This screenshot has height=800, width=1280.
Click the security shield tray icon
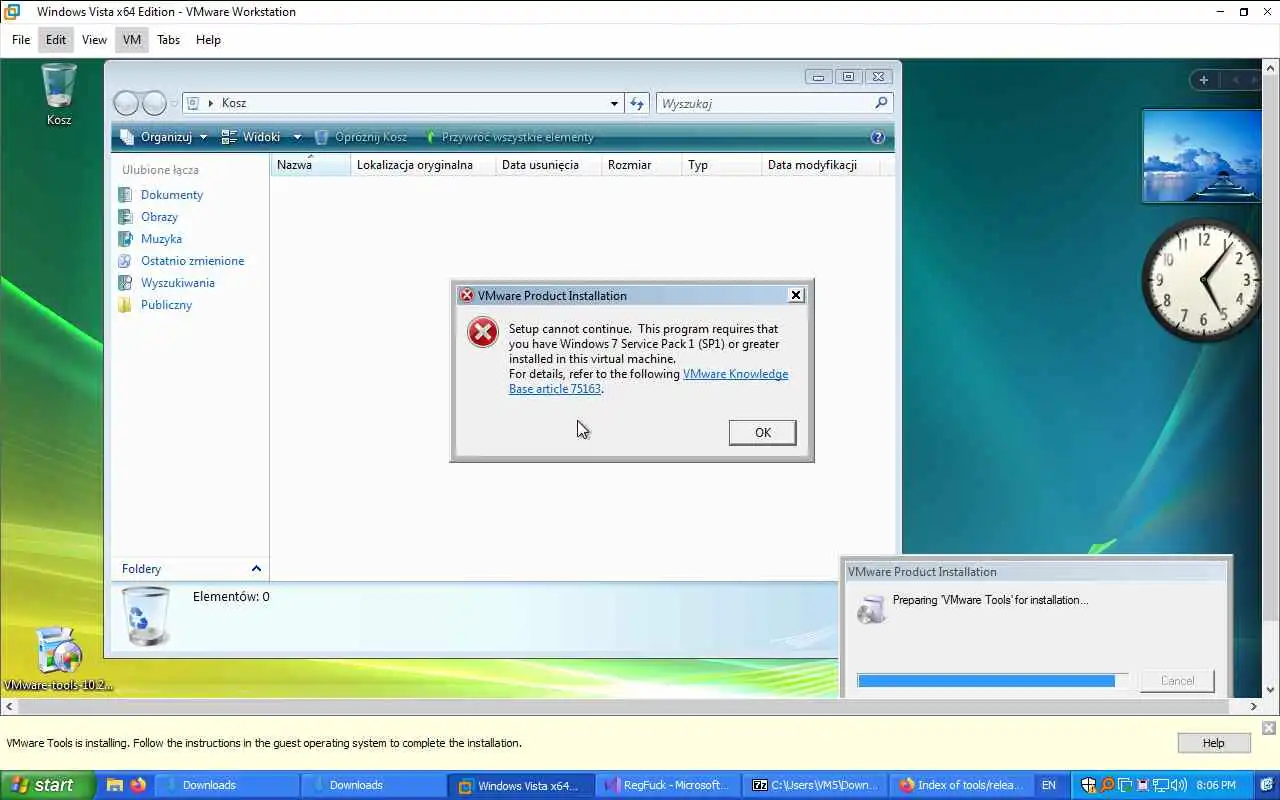[x=1089, y=785]
